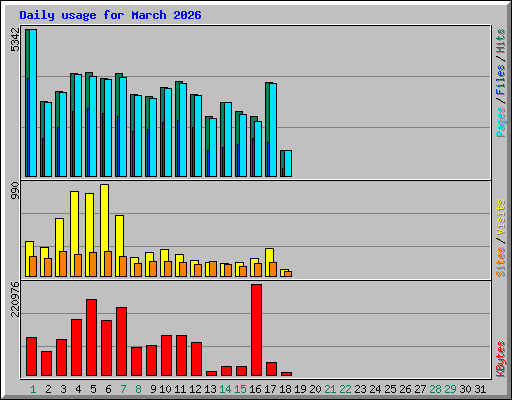
Task: Click day 12 on the x-axis
Action: coord(195,389)
